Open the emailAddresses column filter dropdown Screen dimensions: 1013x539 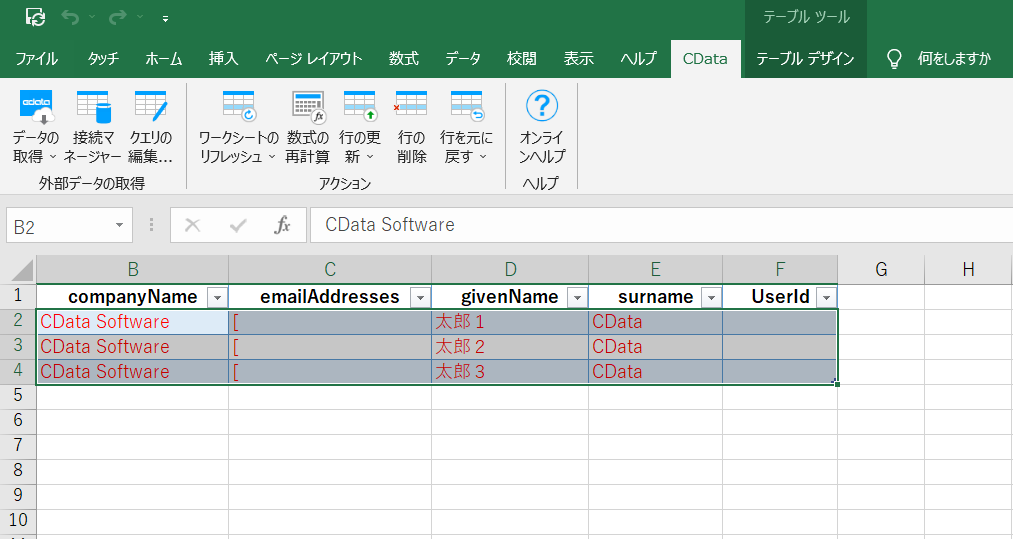click(x=420, y=297)
